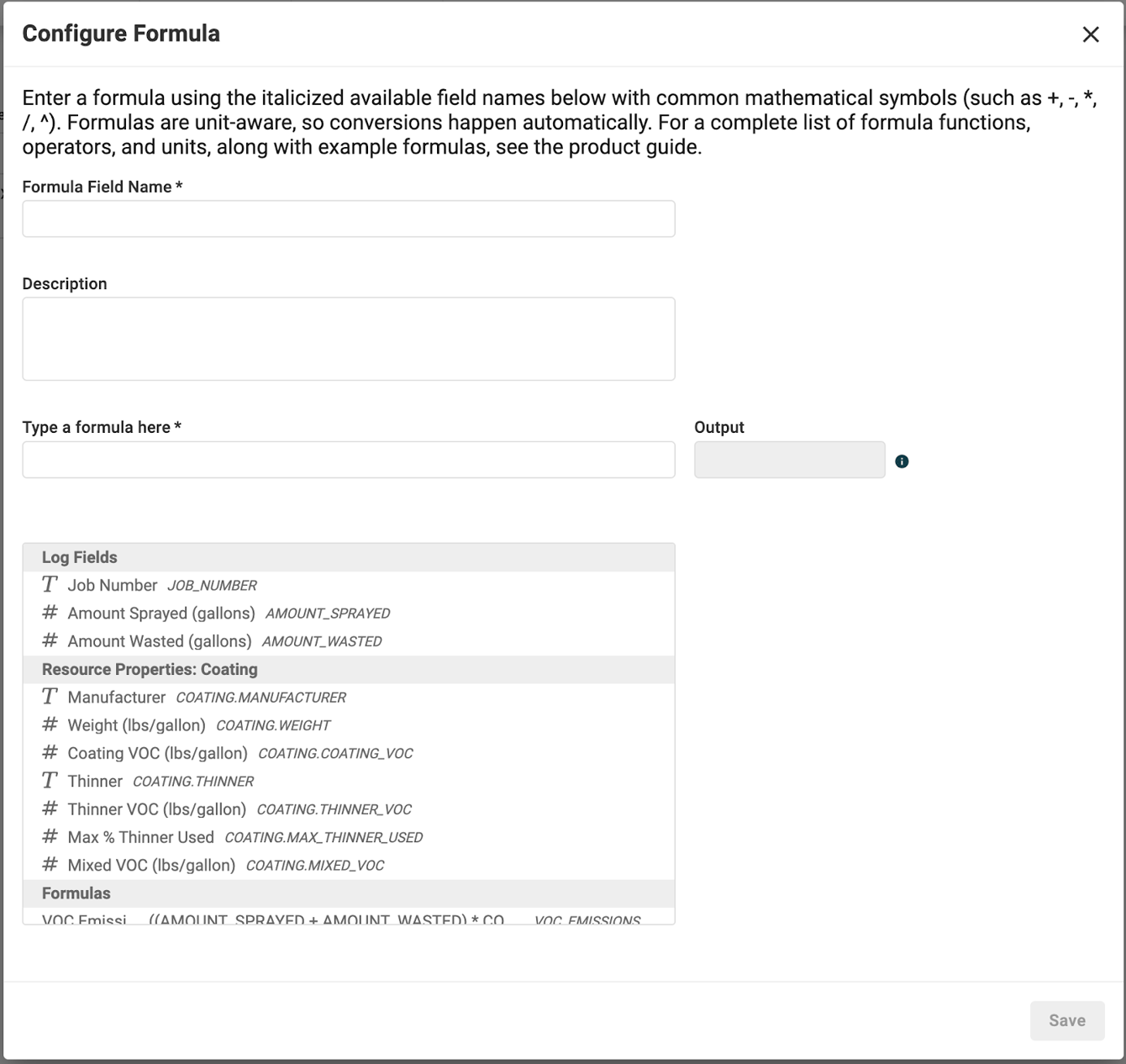This screenshot has height=1064, width=1126.
Task: Close the Configure Formula dialog
Action: coord(1091,34)
